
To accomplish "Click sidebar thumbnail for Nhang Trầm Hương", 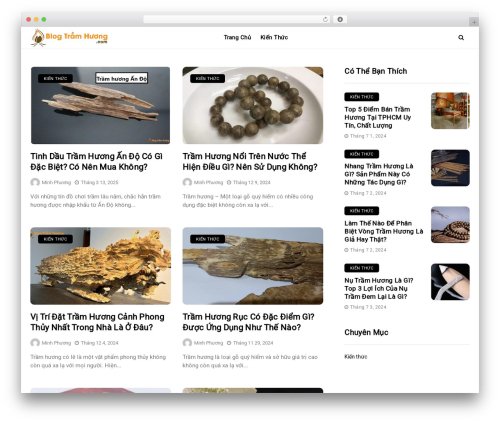I will tap(450, 168).
